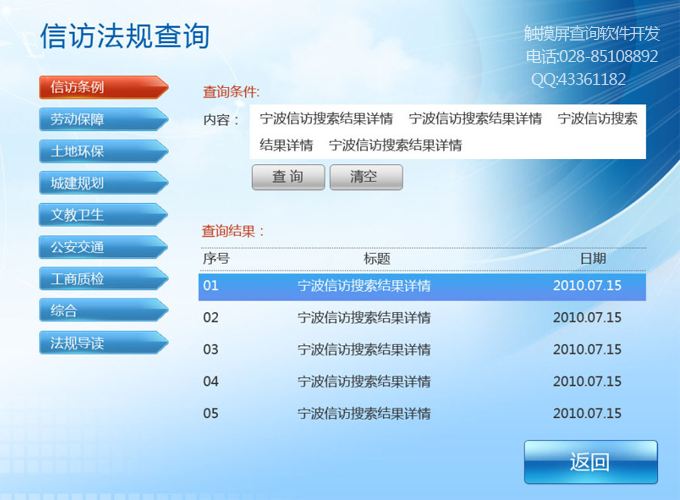Click the 标题 column header

pos(377,259)
